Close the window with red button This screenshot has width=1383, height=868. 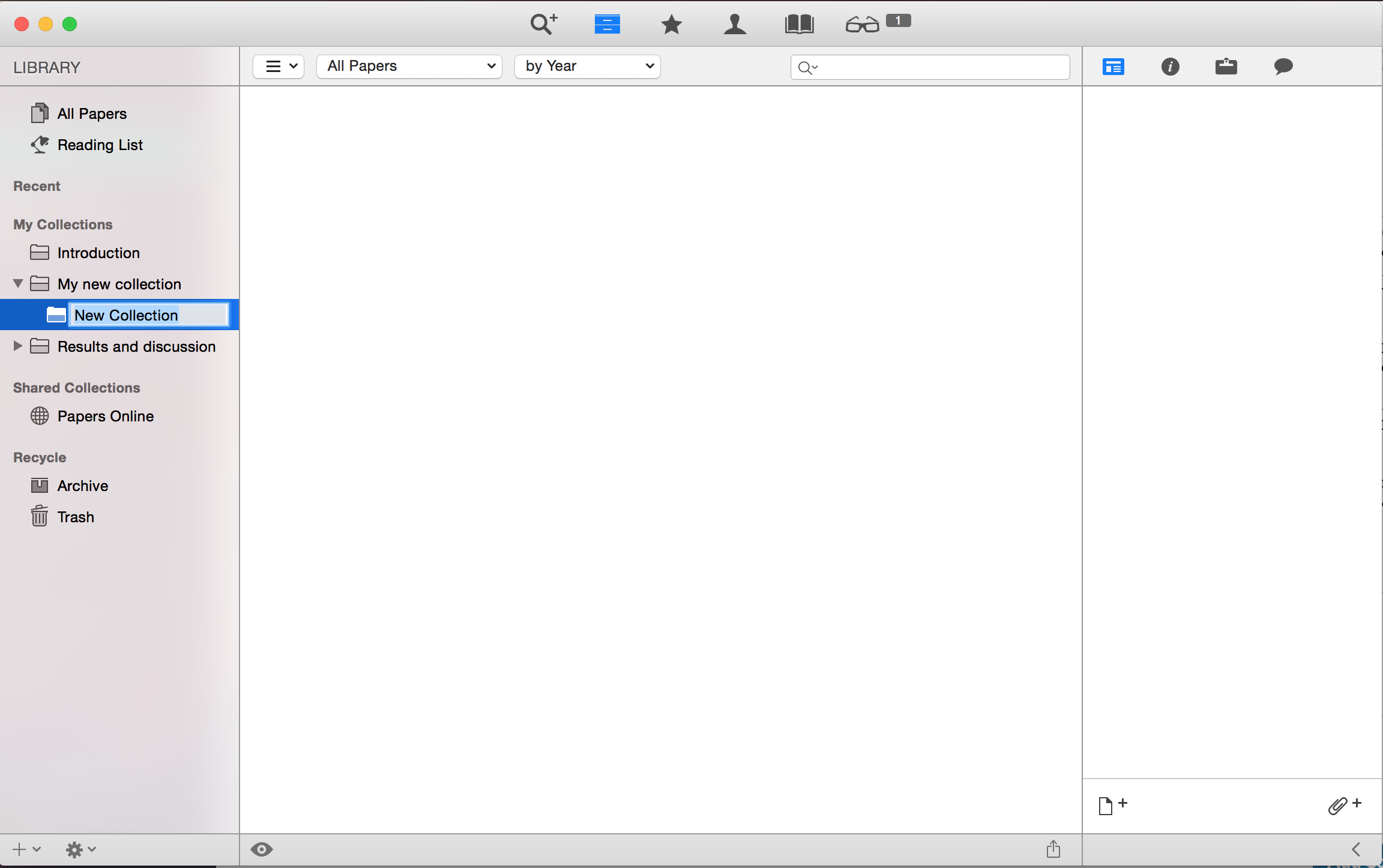click(x=22, y=24)
